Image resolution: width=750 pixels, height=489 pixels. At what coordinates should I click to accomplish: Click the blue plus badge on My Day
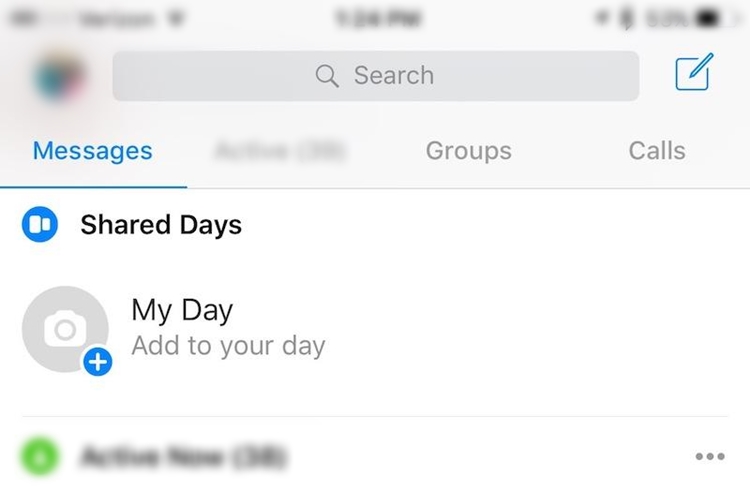[98, 362]
